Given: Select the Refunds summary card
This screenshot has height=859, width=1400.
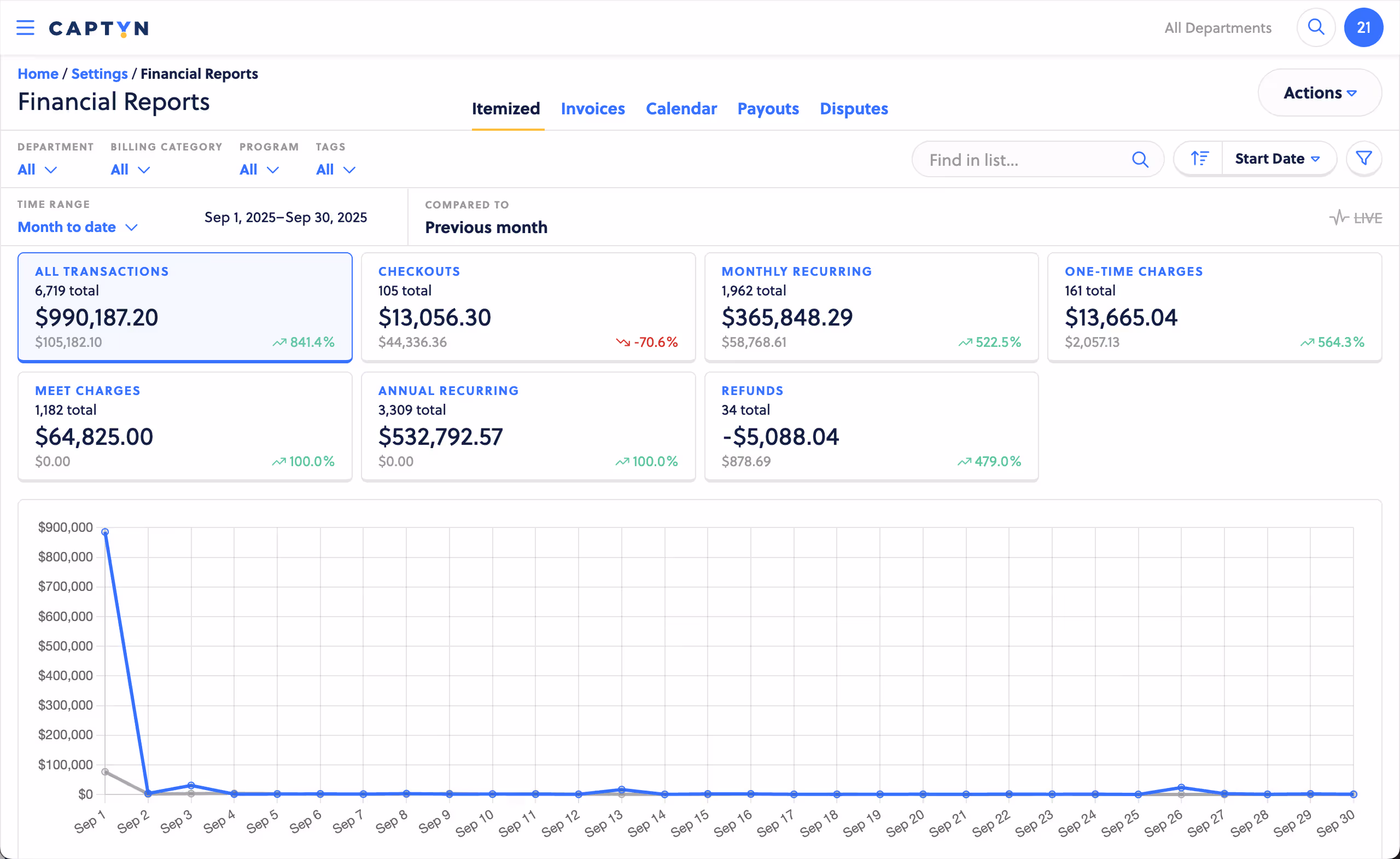Looking at the screenshot, I should point(871,426).
